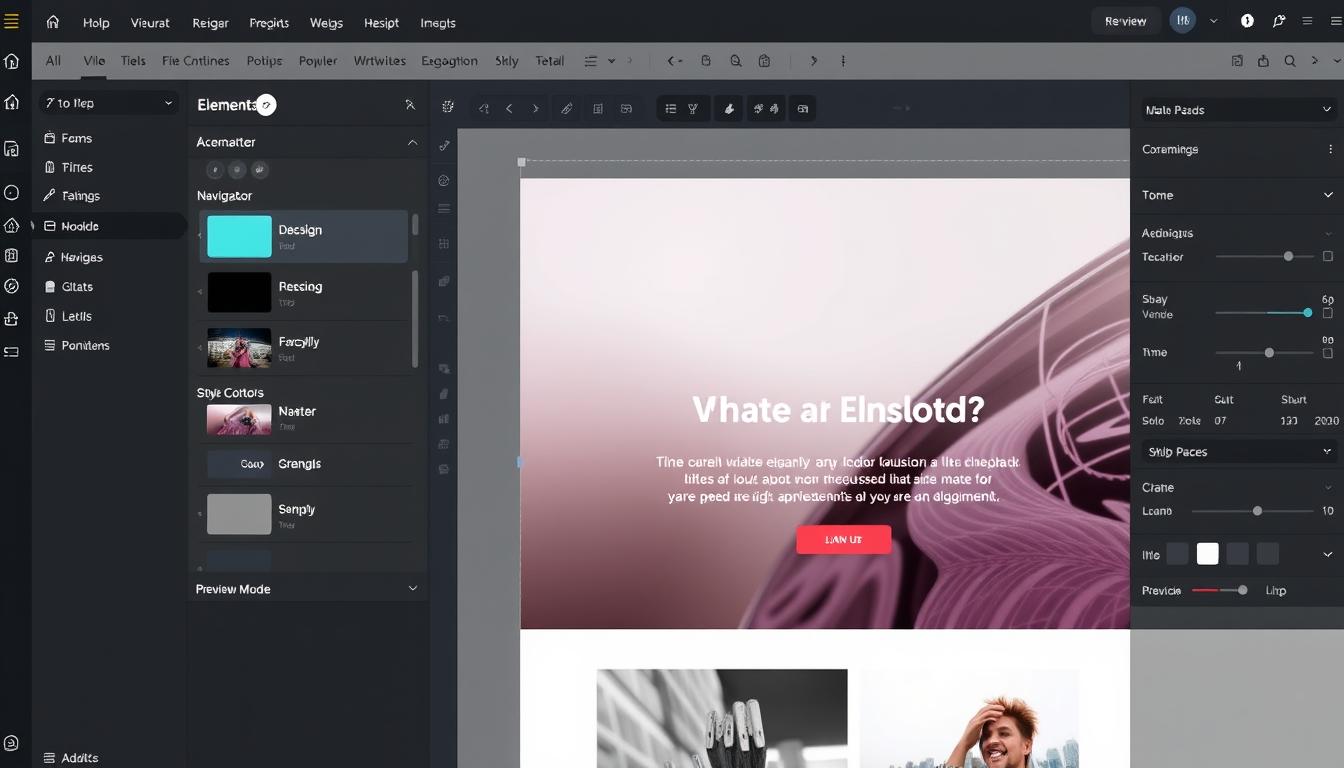Open the three-dot options beside Coremings
Image resolution: width=1344 pixels, height=768 pixels.
1330,149
